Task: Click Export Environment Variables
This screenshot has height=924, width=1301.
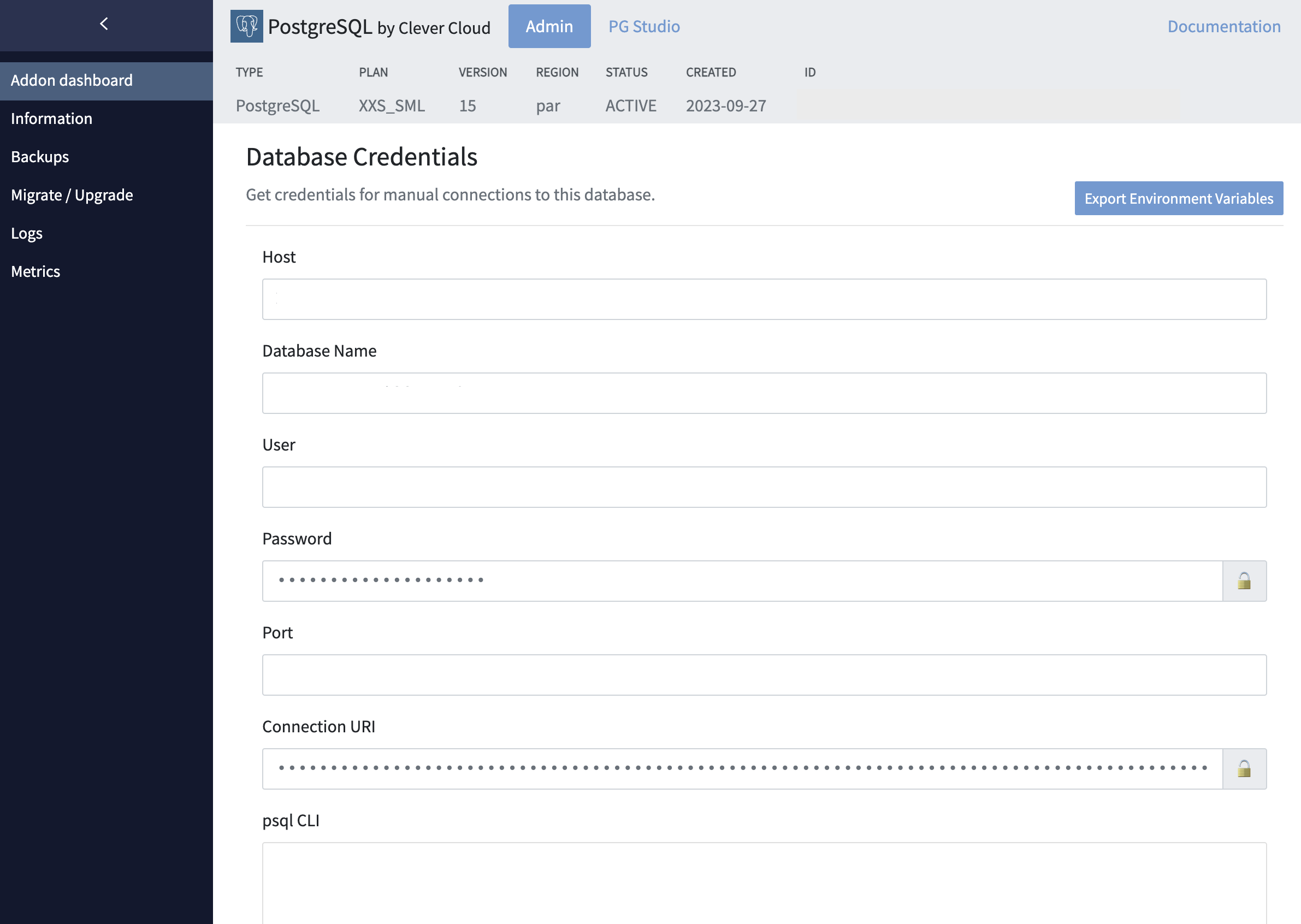Action: pyautogui.click(x=1178, y=198)
